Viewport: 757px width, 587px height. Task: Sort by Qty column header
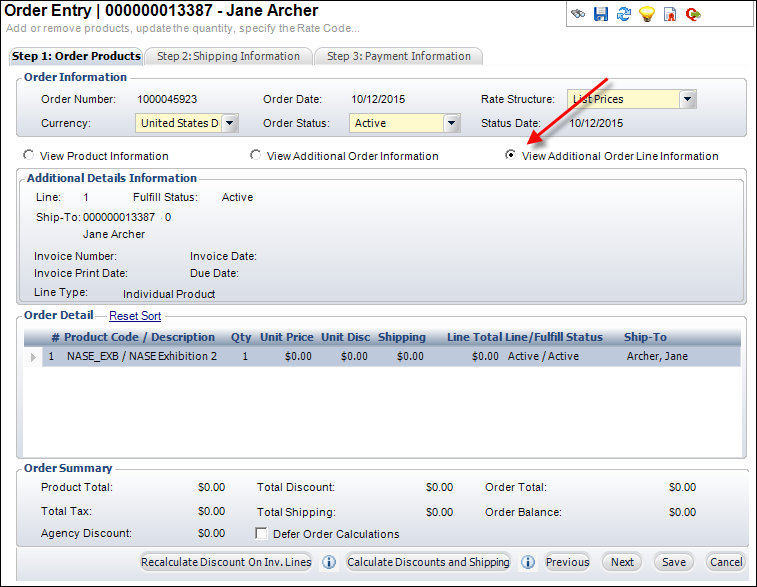pyautogui.click(x=240, y=337)
